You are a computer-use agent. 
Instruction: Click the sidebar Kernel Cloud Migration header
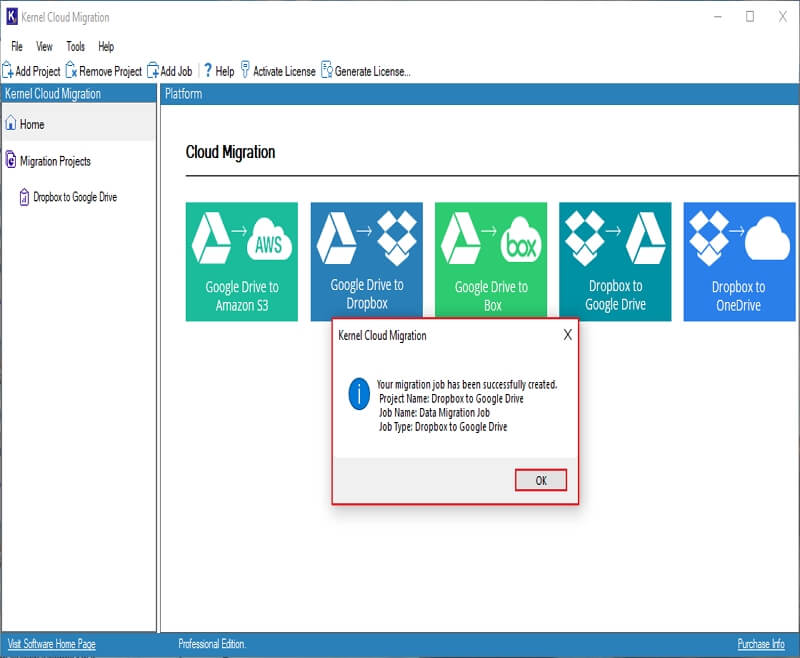79,94
